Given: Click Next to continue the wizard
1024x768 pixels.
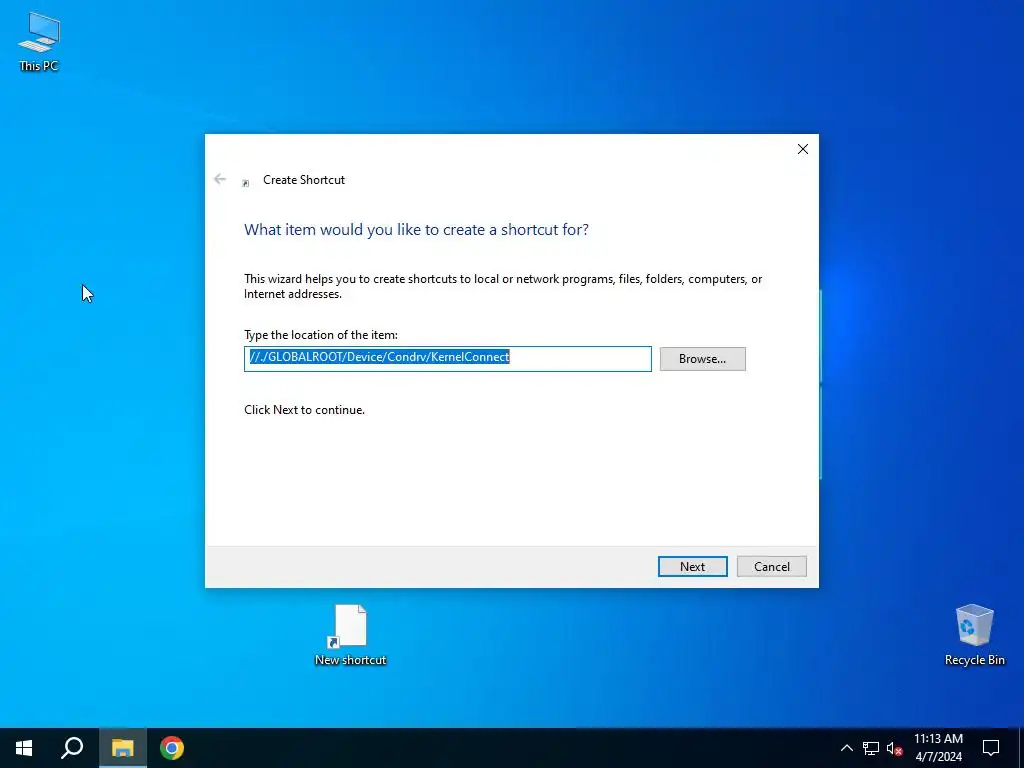Looking at the screenshot, I should pos(693,566).
